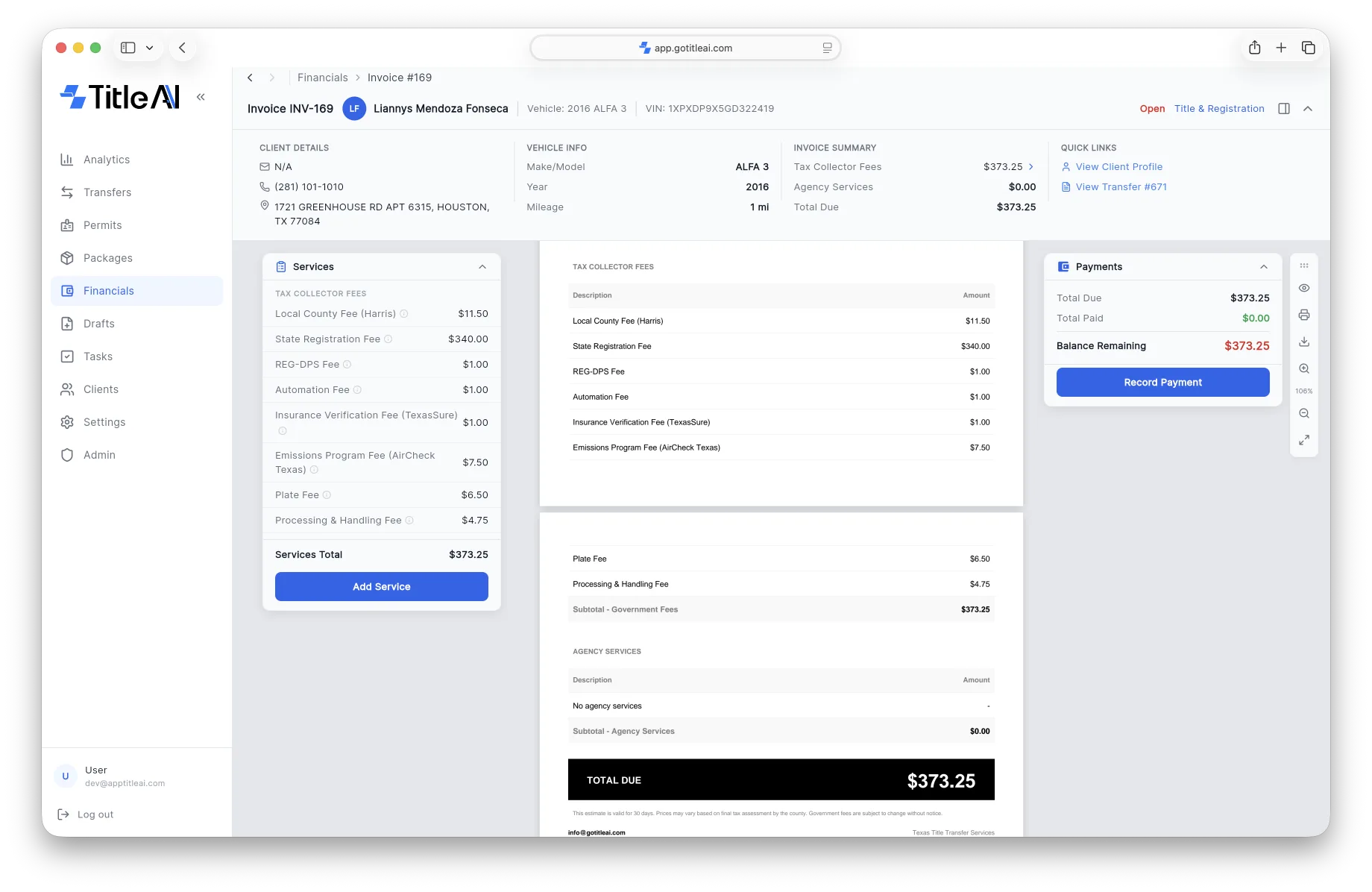Click the Total Paid $0.00 value
This screenshot has width=1372, height=892.
pos(1256,318)
